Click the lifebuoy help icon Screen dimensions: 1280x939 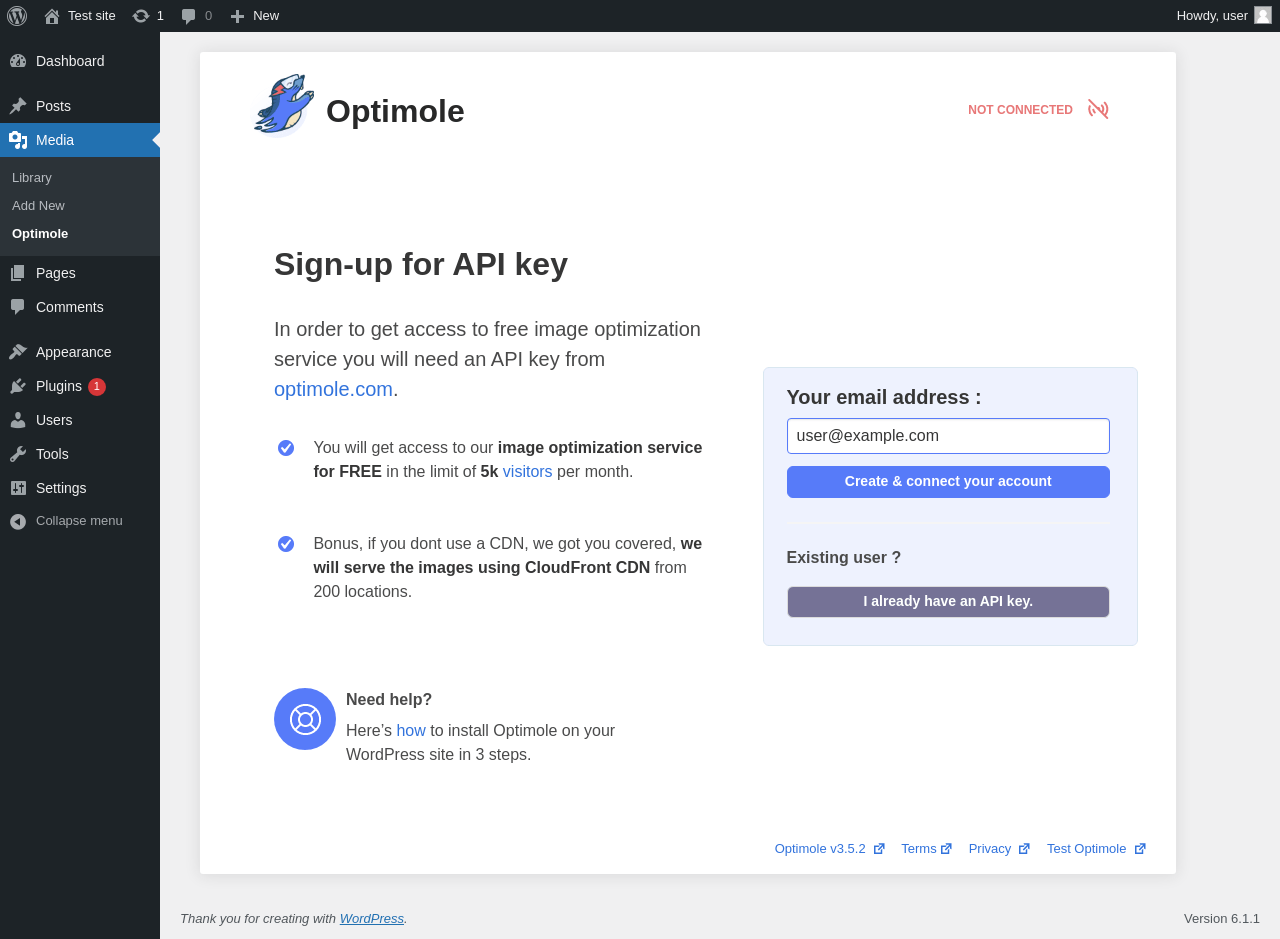(305, 719)
